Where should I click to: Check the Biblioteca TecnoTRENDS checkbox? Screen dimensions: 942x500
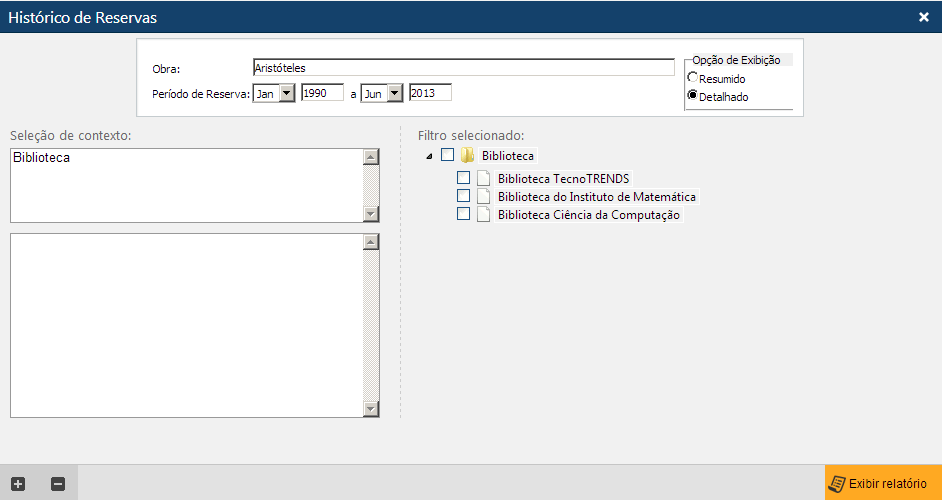(463, 178)
